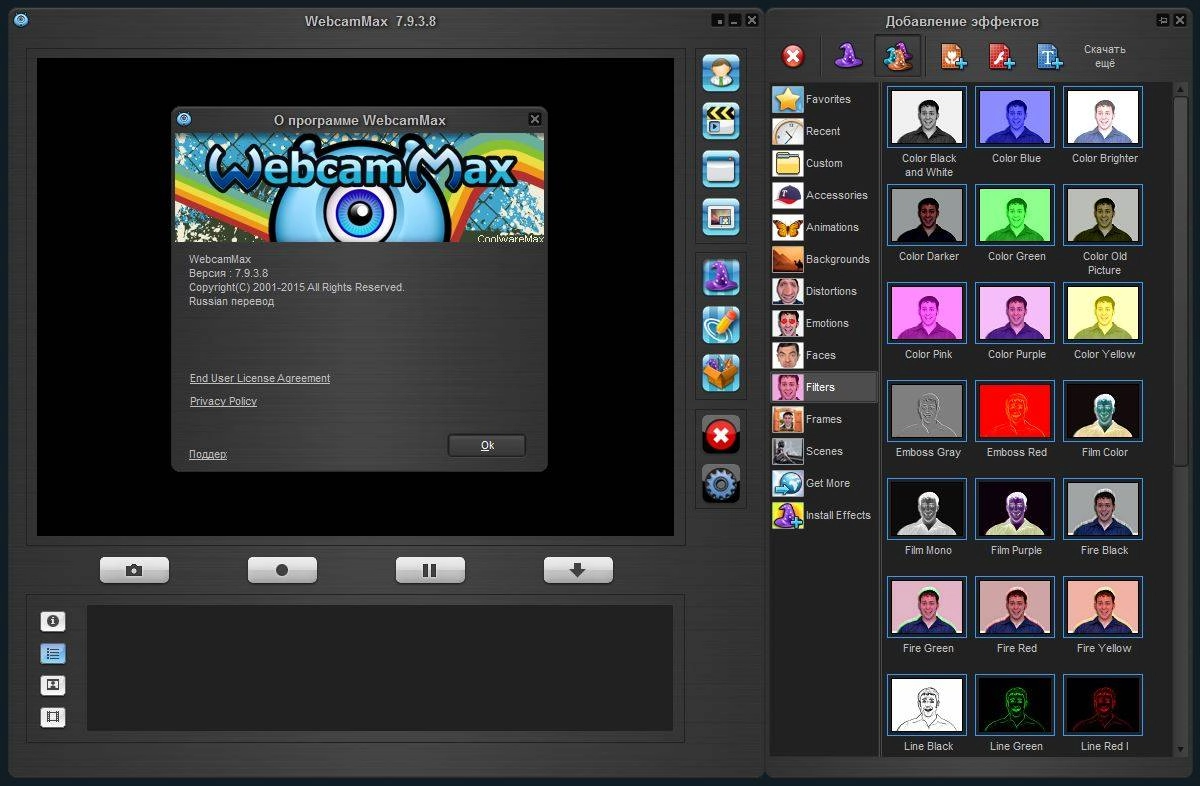
Task: Open the doodle pencil tool icon
Action: pos(720,325)
